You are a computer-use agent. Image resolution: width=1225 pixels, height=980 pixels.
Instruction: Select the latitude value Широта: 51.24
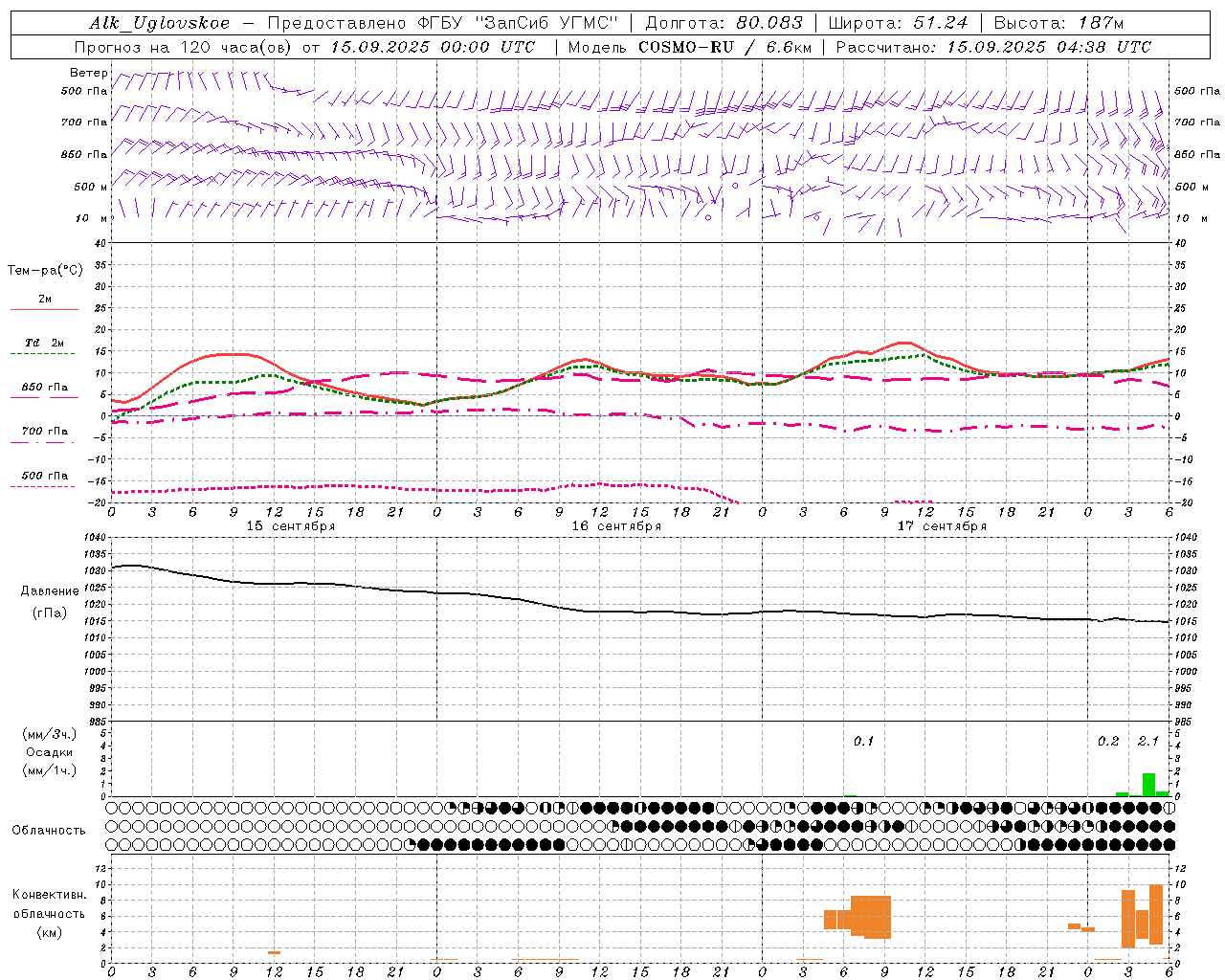tap(898, 23)
